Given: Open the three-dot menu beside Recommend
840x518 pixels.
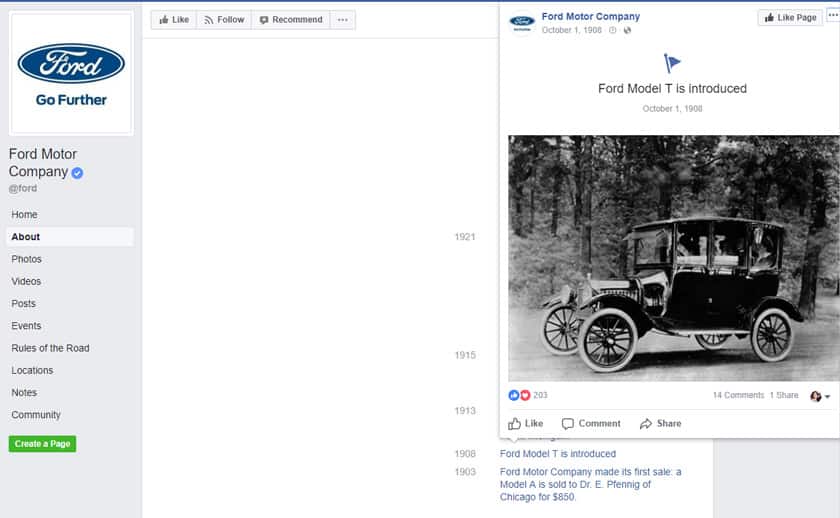Looking at the screenshot, I should click(x=342, y=20).
